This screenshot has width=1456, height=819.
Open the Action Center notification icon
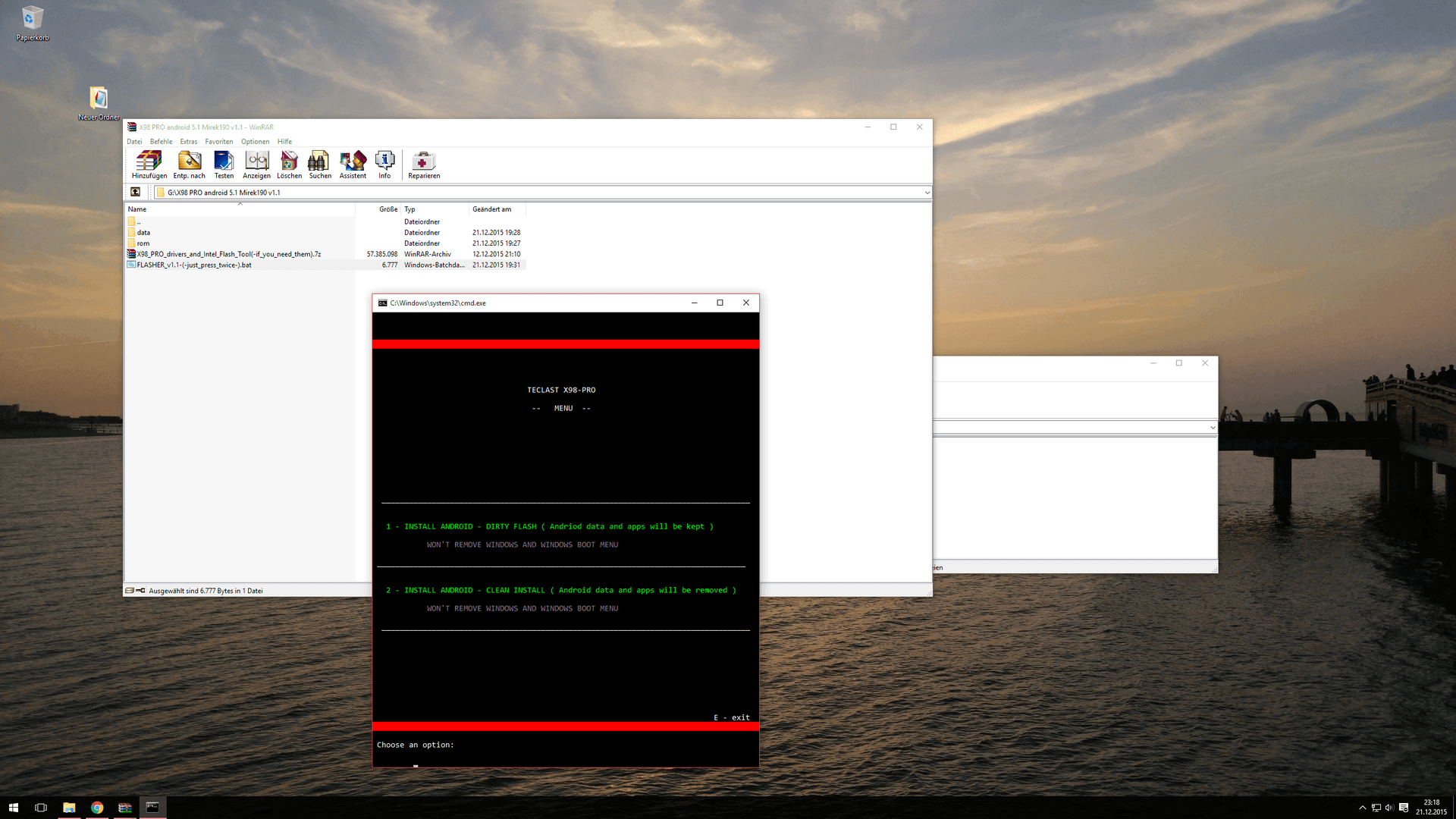pyautogui.click(x=1404, y=808)
